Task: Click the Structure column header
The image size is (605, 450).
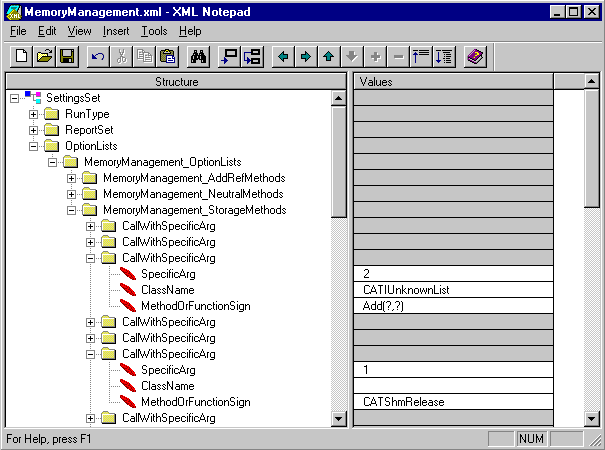Action: coord(176,81)
